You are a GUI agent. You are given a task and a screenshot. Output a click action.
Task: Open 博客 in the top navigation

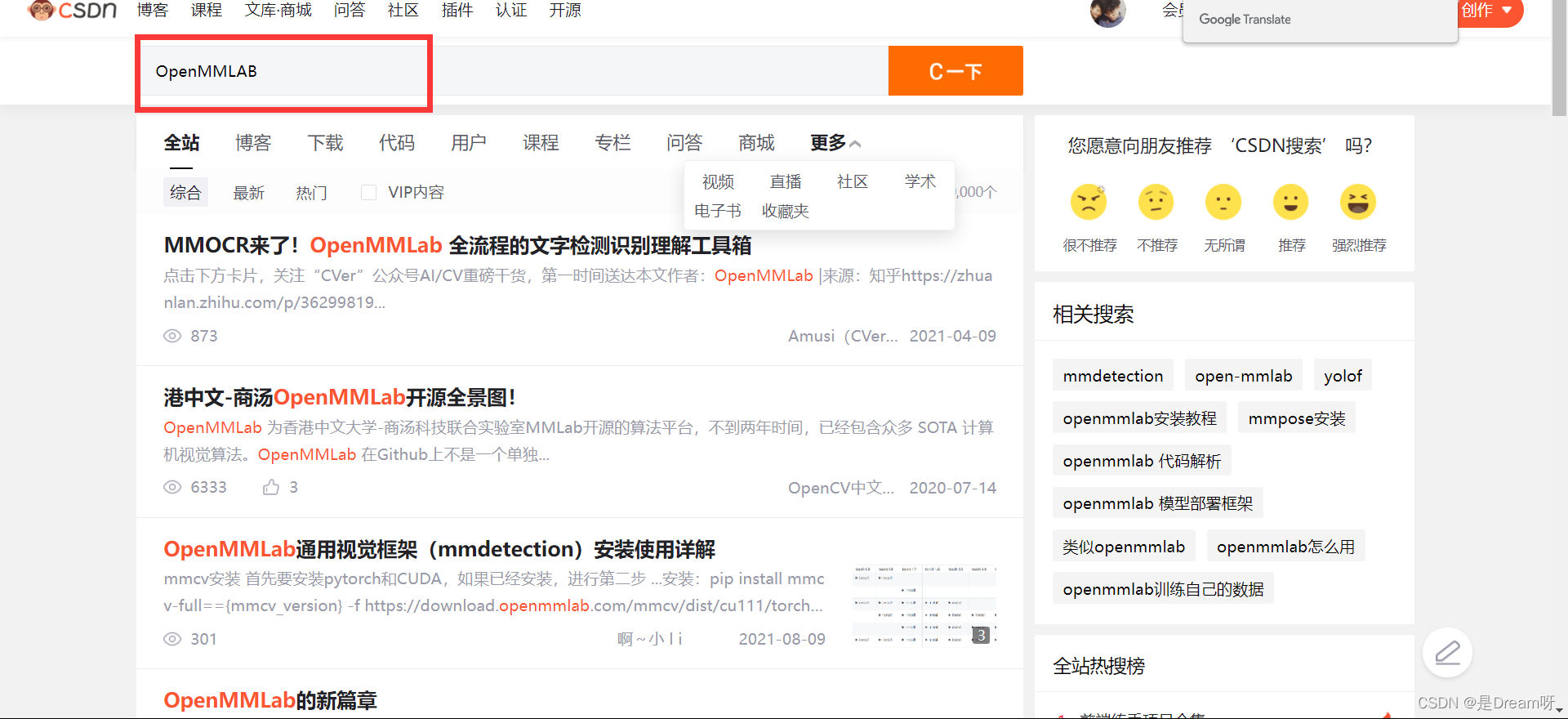(x=153, y=10)
